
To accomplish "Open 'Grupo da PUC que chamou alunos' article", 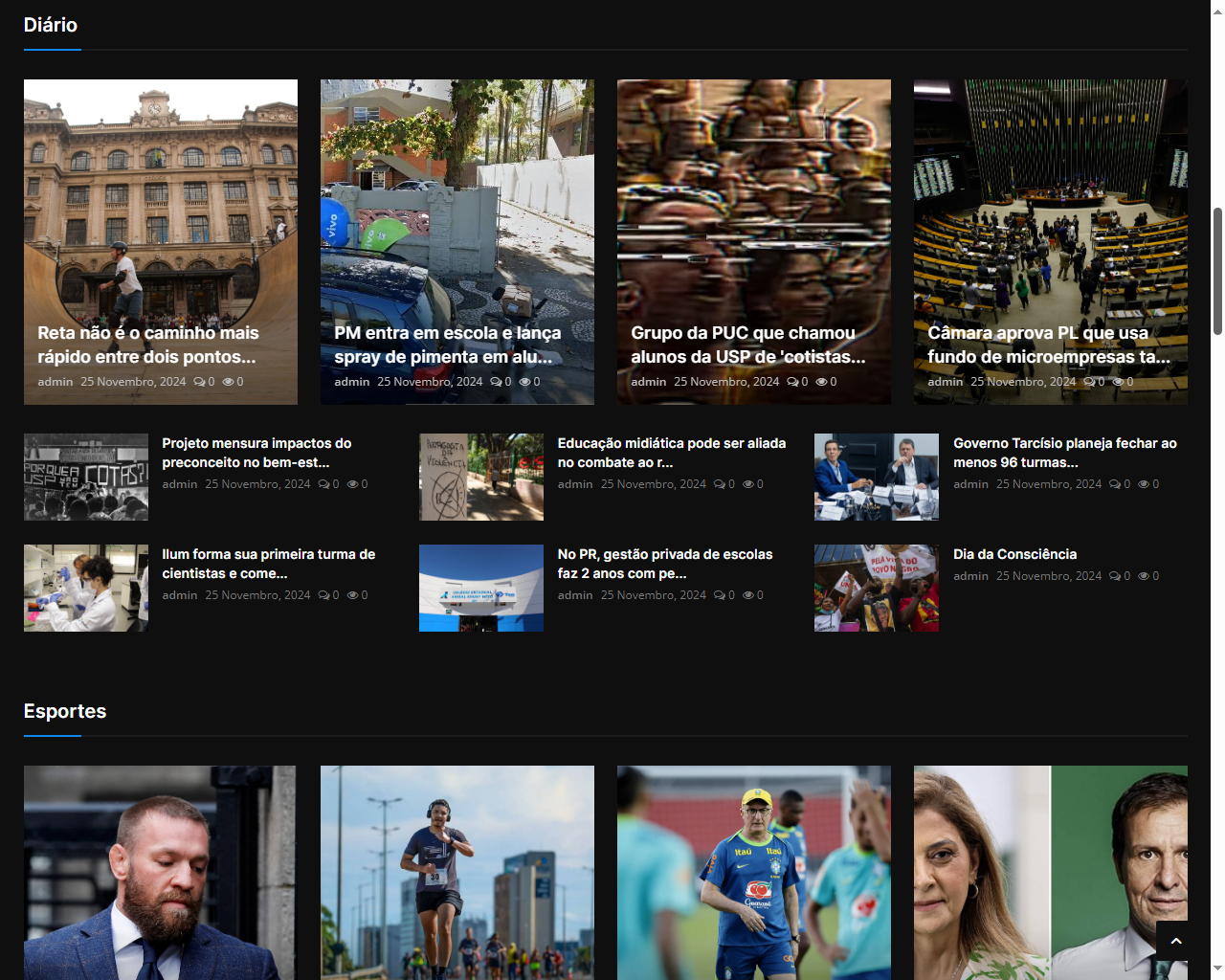I will (747, 345).
